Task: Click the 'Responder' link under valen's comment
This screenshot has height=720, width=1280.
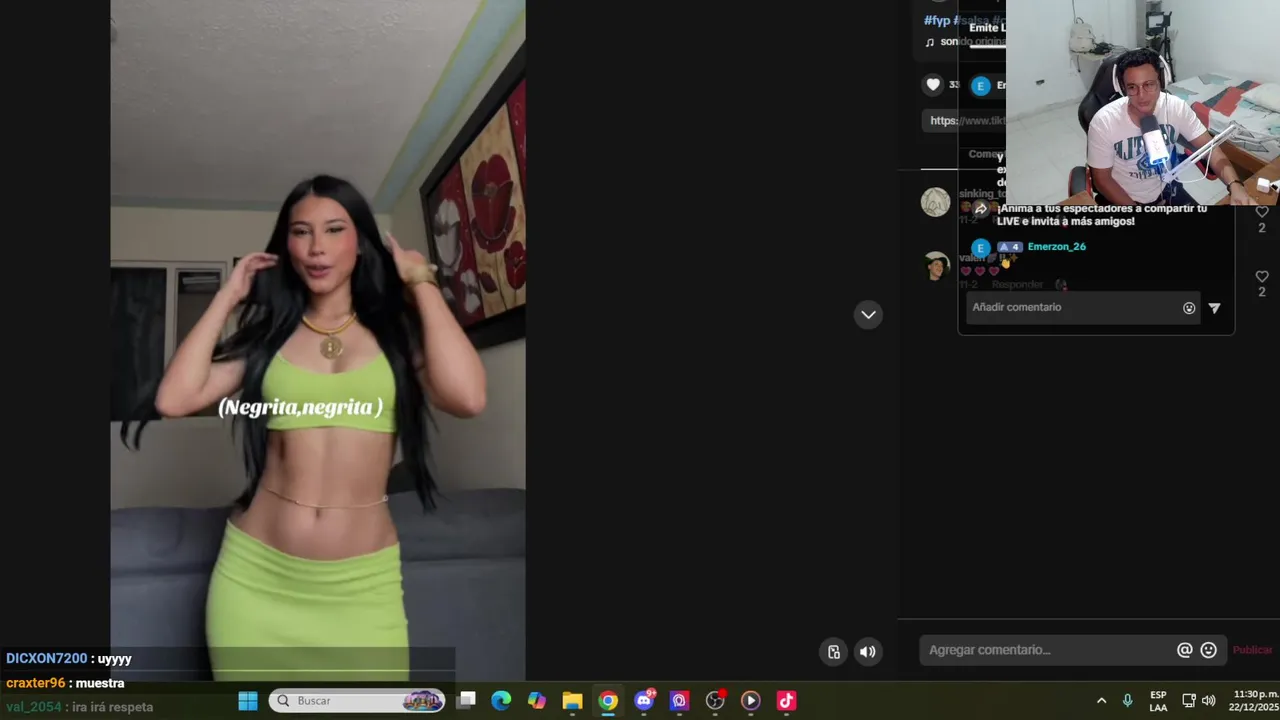Action: (x=1017, y=285)
